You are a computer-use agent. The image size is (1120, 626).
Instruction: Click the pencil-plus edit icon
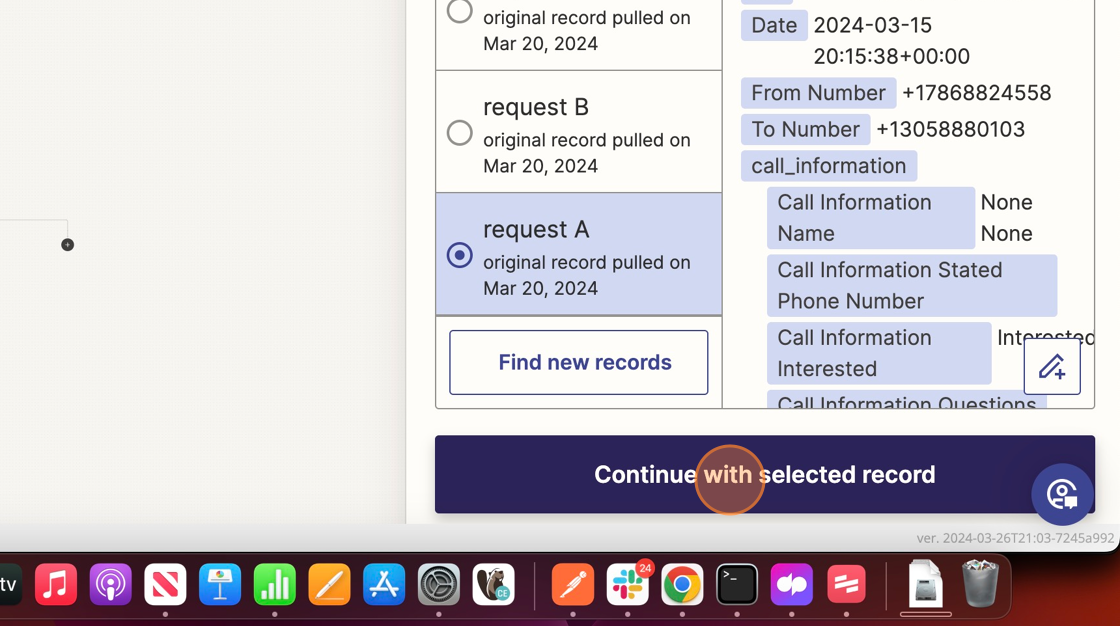coord(1051,366)
